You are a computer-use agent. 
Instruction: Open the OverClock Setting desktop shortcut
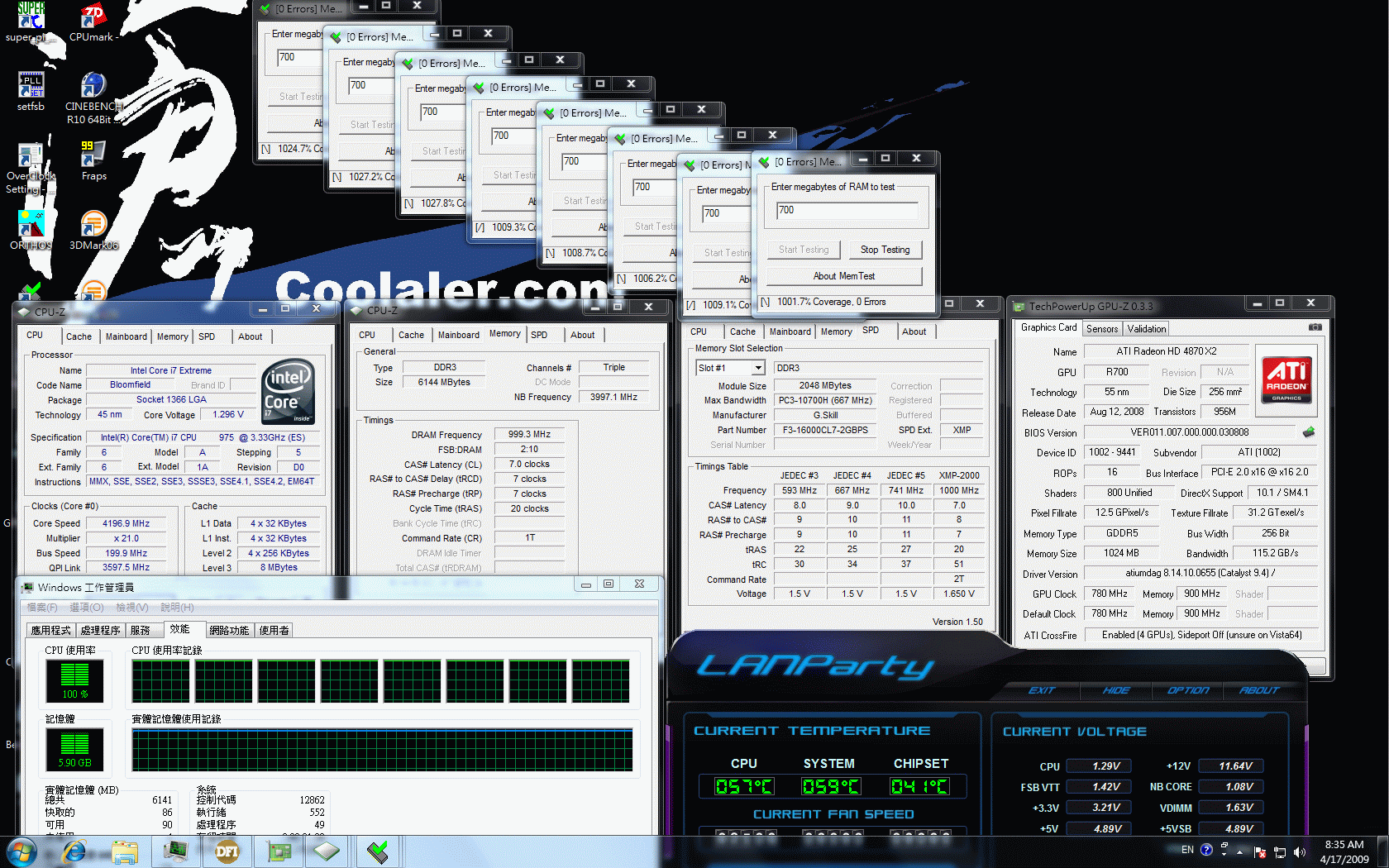[x=31, y=168]
